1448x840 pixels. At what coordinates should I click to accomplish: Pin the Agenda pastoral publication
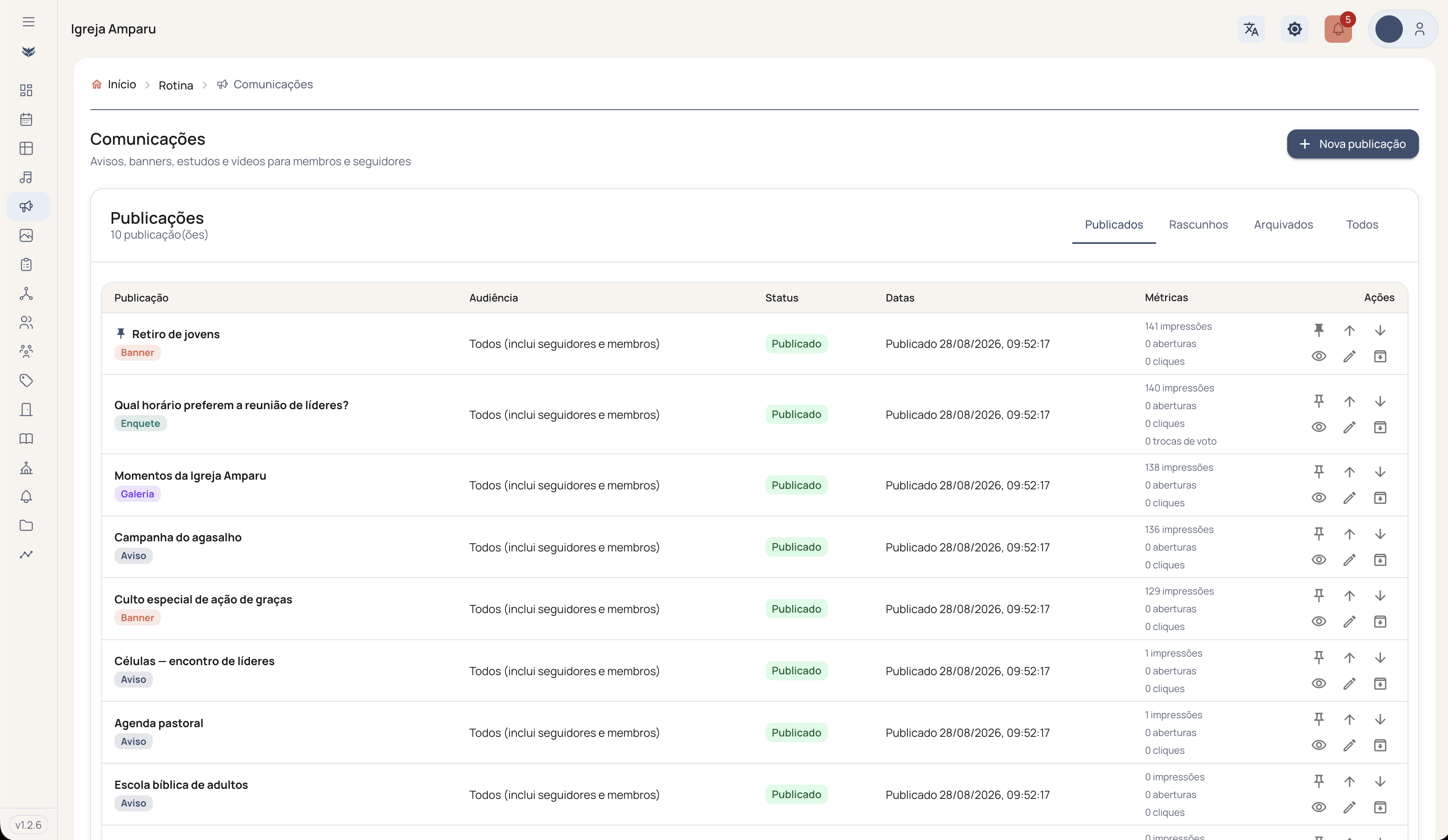point(1319,719)
